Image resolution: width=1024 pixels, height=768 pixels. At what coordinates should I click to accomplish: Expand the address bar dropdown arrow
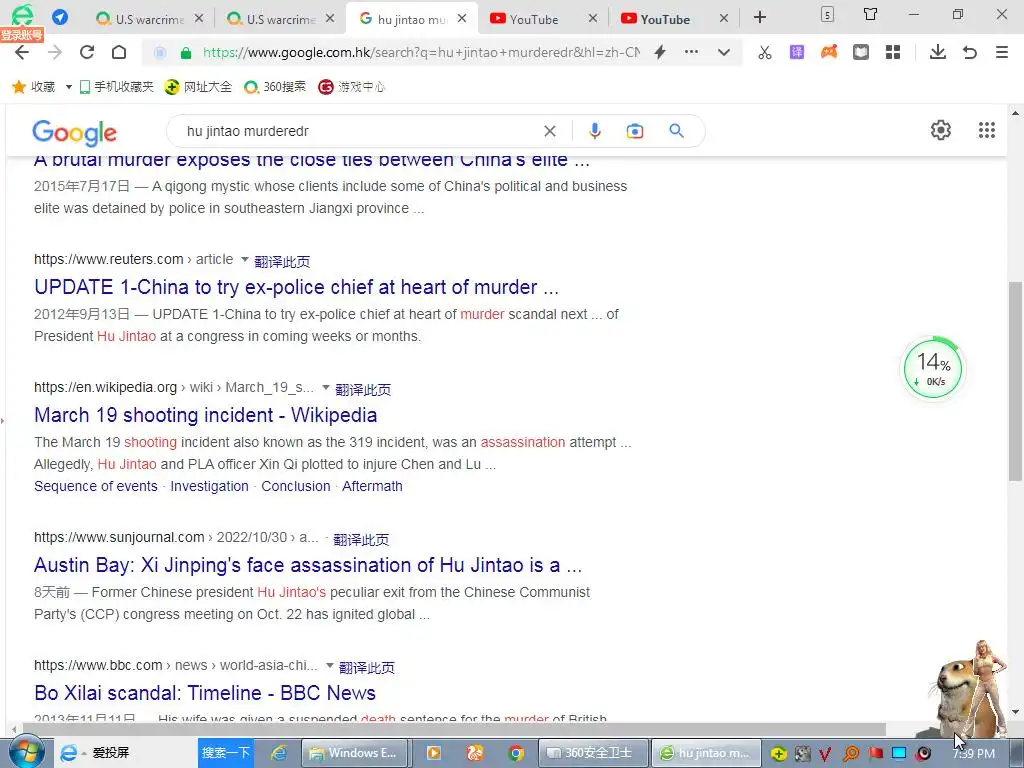tap(724, 52)
